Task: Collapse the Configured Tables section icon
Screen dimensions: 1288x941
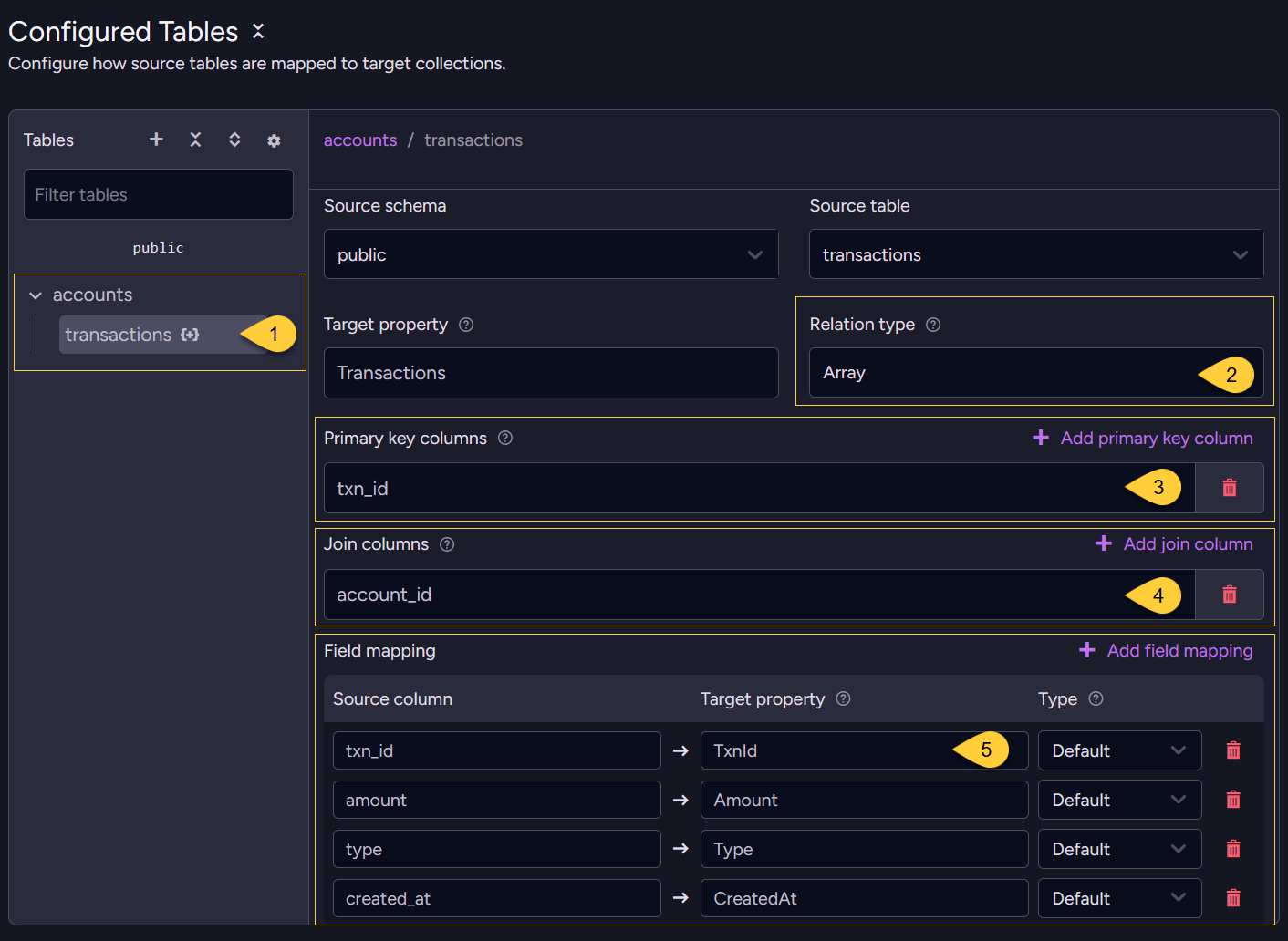Action: pos(258,31)
